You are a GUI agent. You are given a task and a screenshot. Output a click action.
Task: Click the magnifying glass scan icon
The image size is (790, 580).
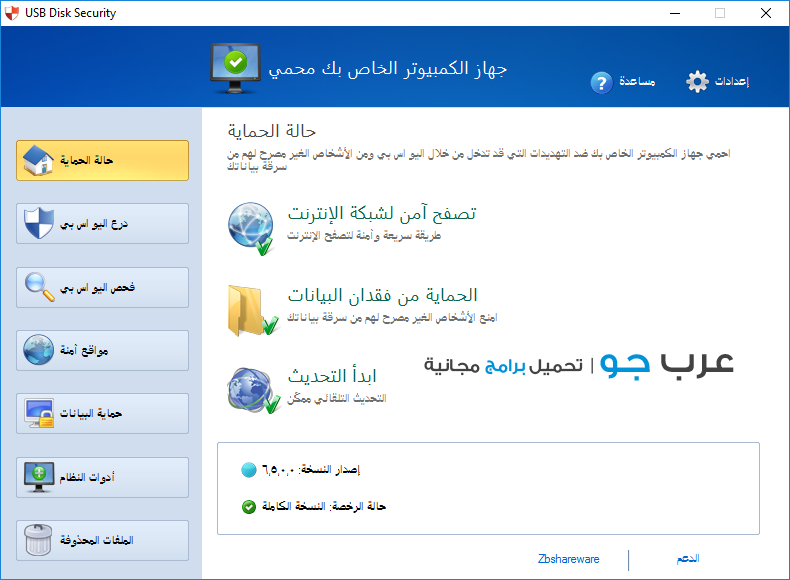pyautogui.click(x=39, y=287)
